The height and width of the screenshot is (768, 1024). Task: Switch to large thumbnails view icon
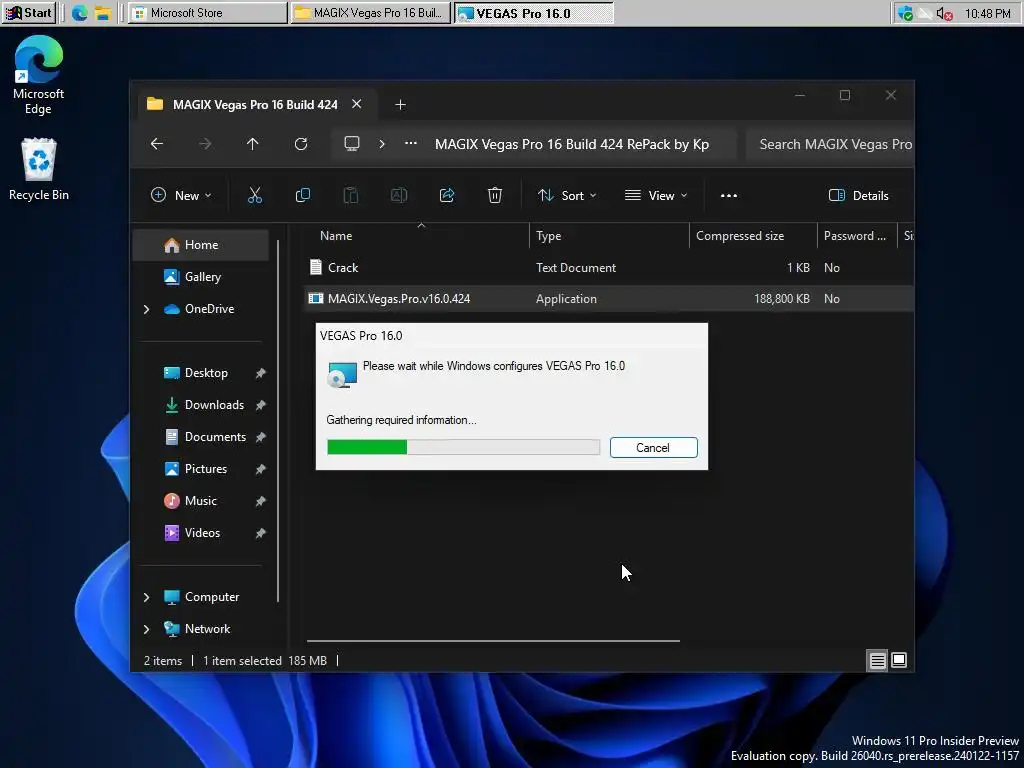899,661
